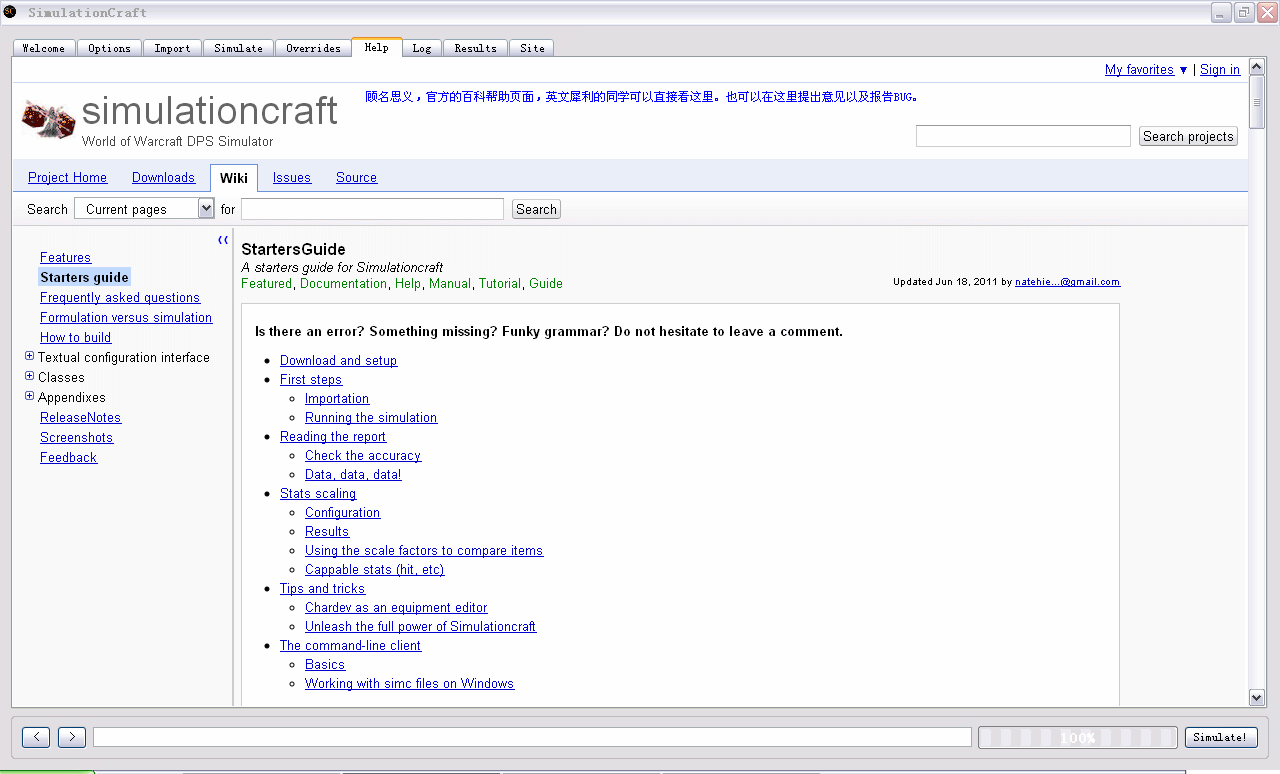The width and height of the screenshot is (1280, 774).
Task: Open the Screenshots sidebar link
Action: click(76, 437)
